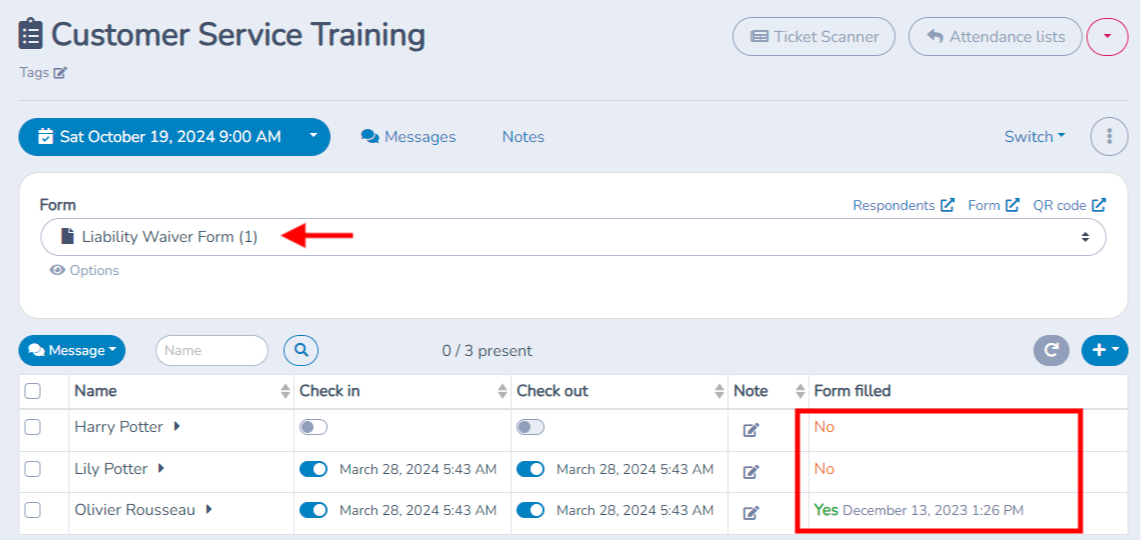Toggle Olivier Rousseau's check out switch

coord(530,510)
